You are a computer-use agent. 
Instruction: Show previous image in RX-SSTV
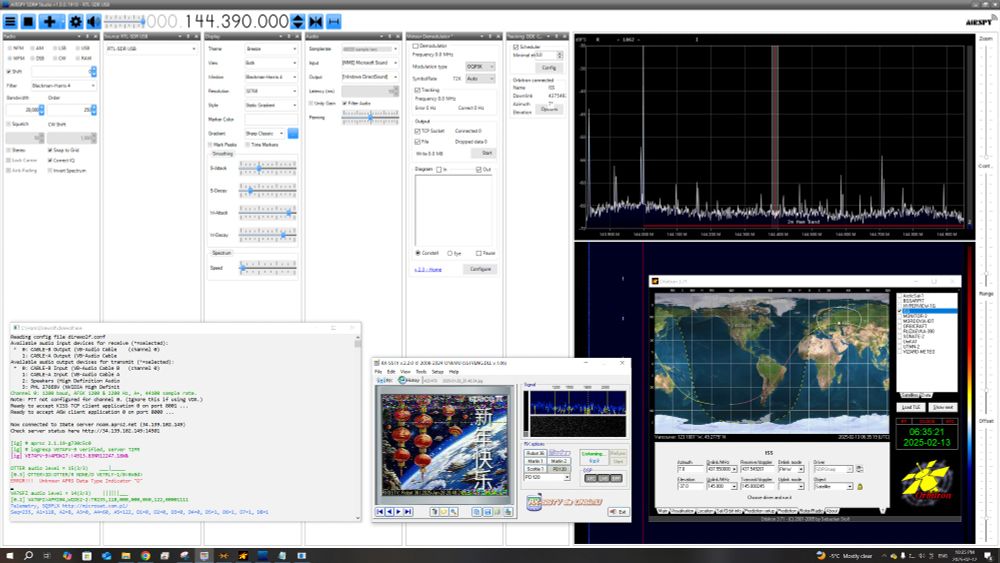(x=390, y=511)
